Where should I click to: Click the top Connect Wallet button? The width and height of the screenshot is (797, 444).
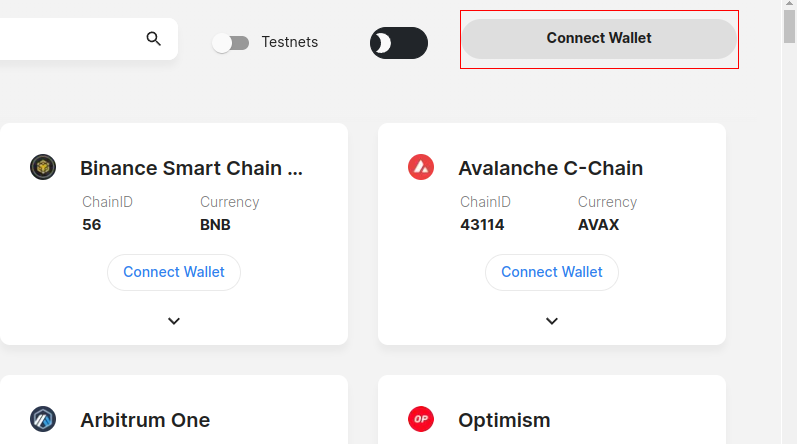pyautogui.click(x=598, y=38)
